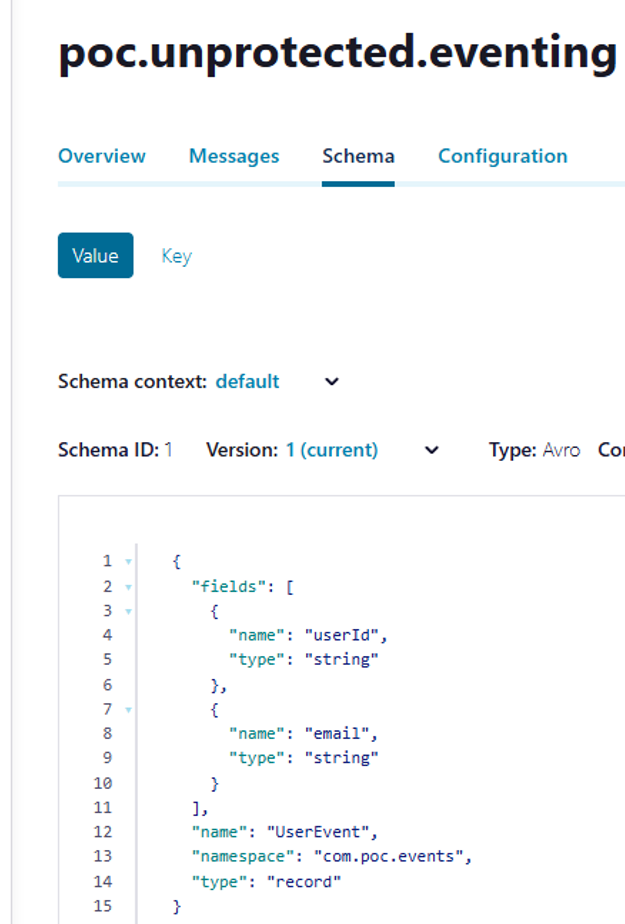Image resolution: width=625 pixels, height=924 pixels.
Task: Collapse the fold arrow on line 1
Action: (x=128, y=562)
